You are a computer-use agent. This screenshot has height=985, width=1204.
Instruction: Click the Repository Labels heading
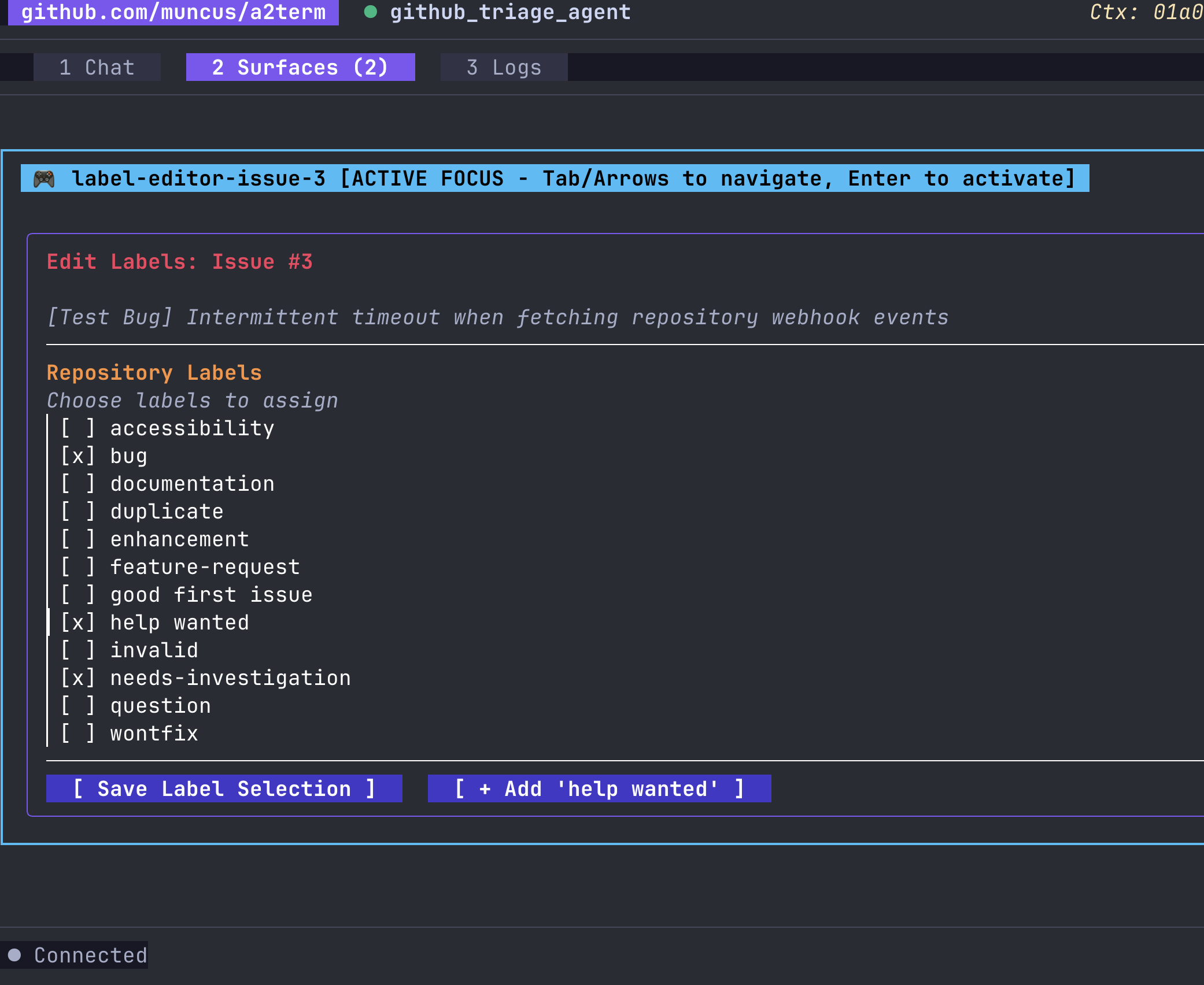coord(154,373)
